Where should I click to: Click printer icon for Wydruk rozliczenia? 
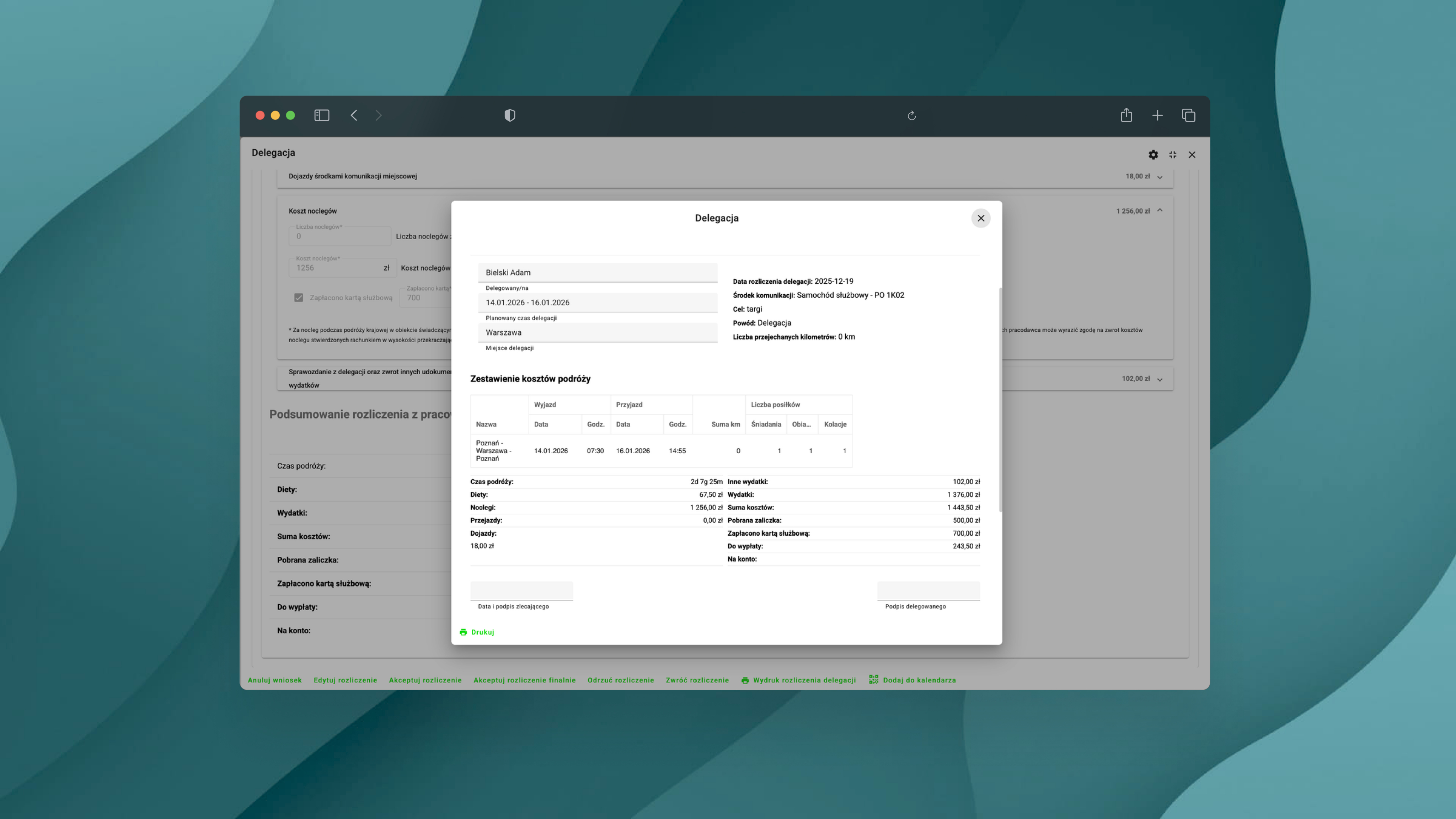pyautogui.click(x=745, y=680)
